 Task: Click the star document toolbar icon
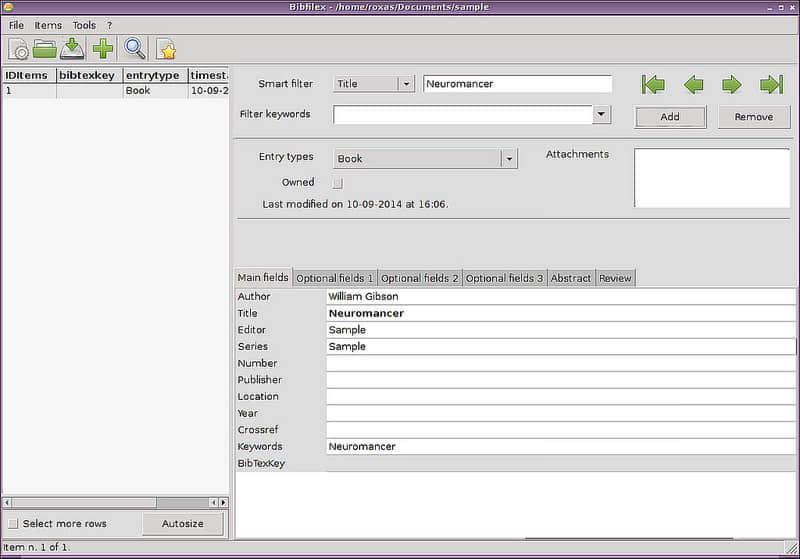[x=166, y=49]
